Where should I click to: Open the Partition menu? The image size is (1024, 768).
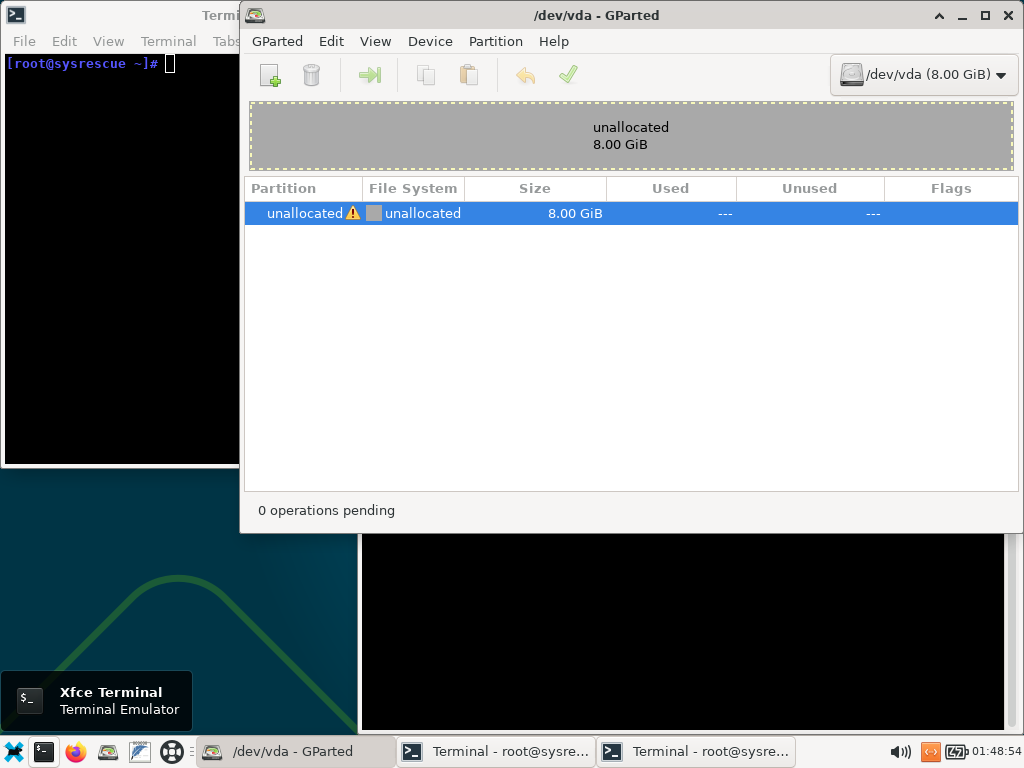[x=496, y=41]
